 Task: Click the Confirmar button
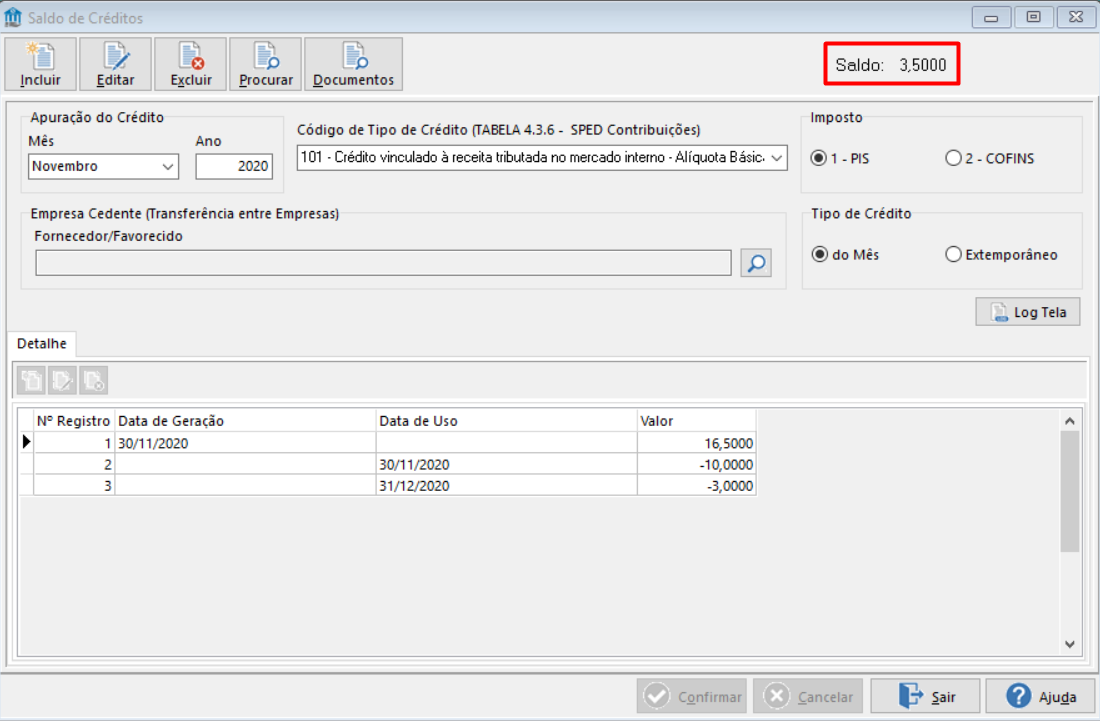coord(692,696)
